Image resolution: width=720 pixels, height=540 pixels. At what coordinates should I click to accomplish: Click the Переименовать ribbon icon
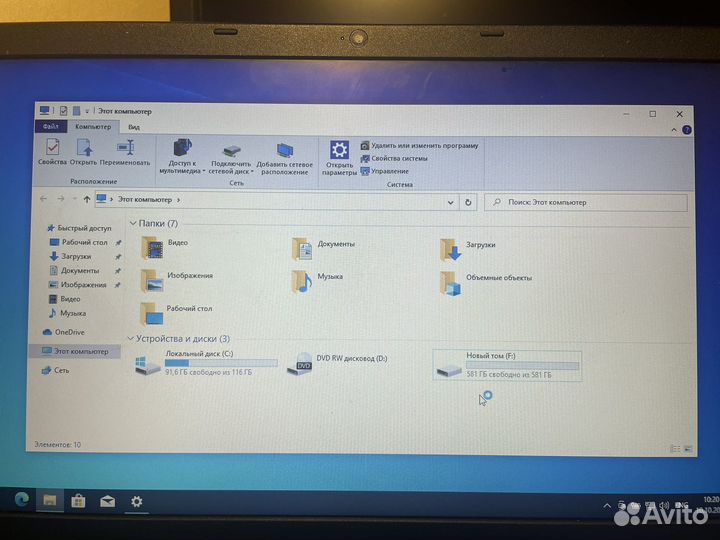pyautogui.click(x=125, y=152)
